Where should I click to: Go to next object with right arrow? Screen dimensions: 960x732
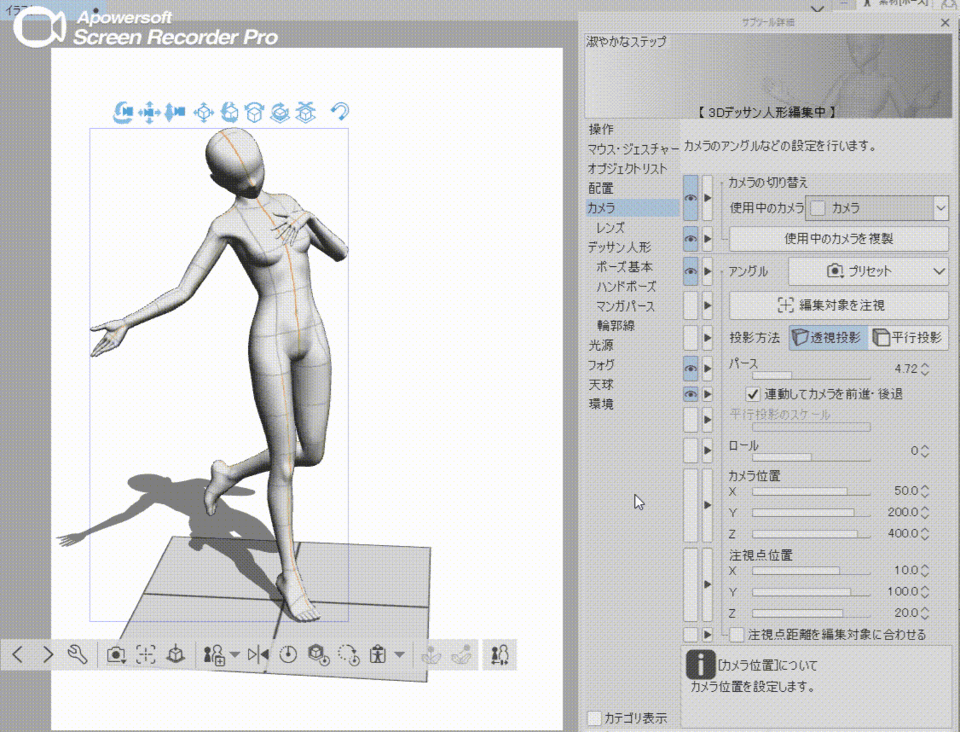pos(47,655)
